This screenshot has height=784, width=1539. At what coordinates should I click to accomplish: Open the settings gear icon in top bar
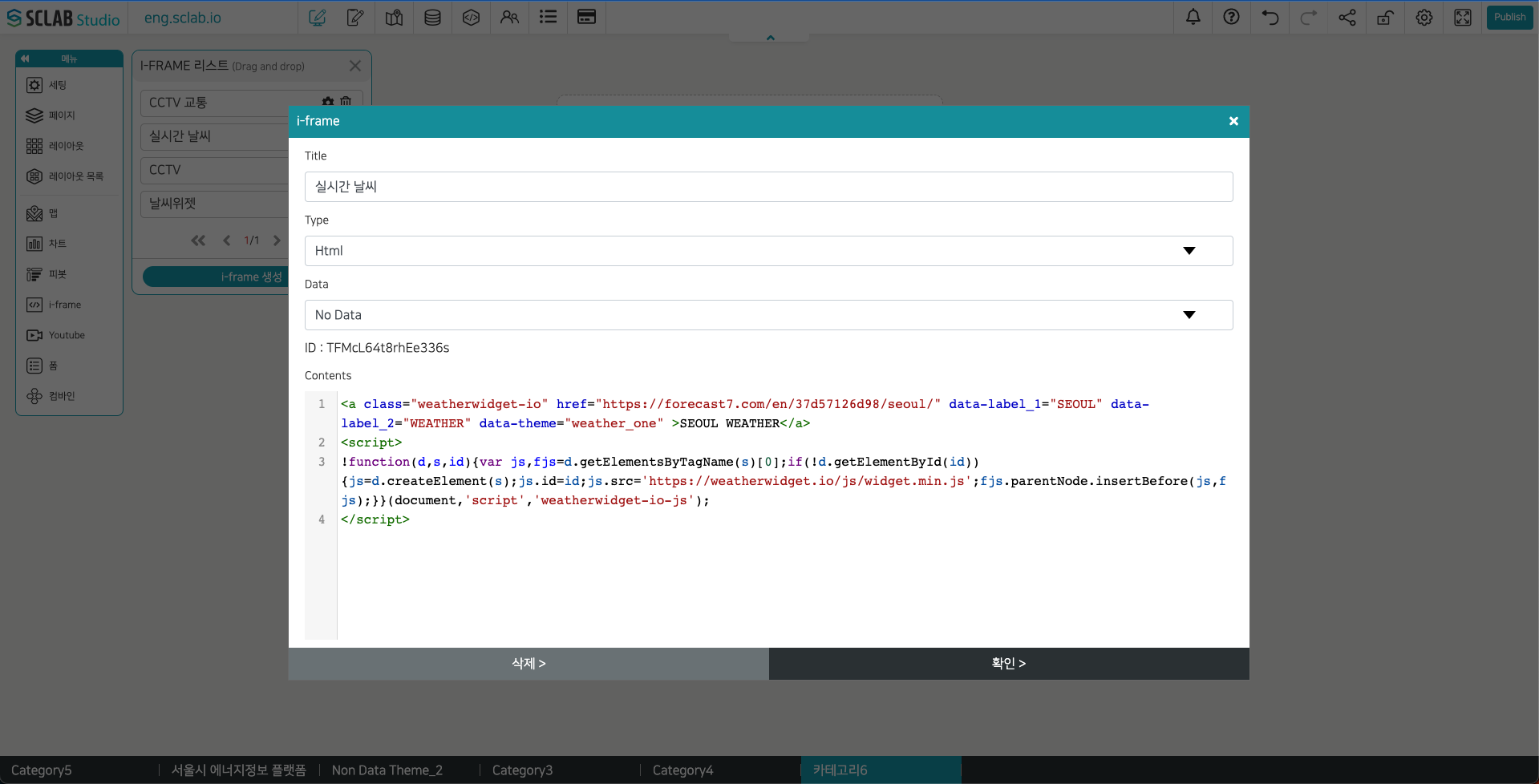click(1424, 17)
